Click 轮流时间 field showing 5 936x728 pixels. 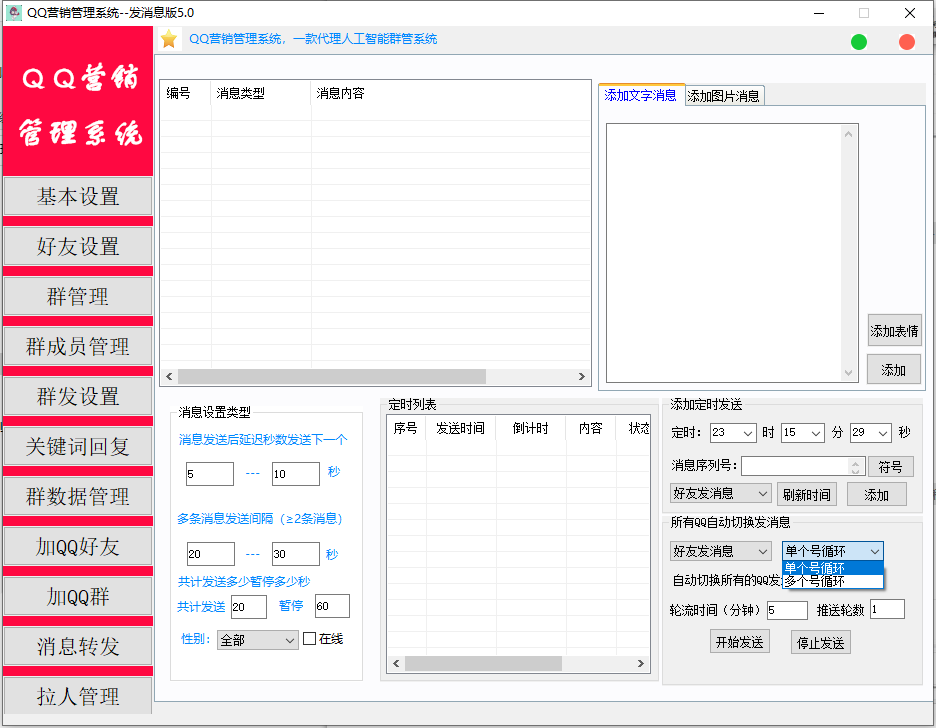click(x=787, y=610)
